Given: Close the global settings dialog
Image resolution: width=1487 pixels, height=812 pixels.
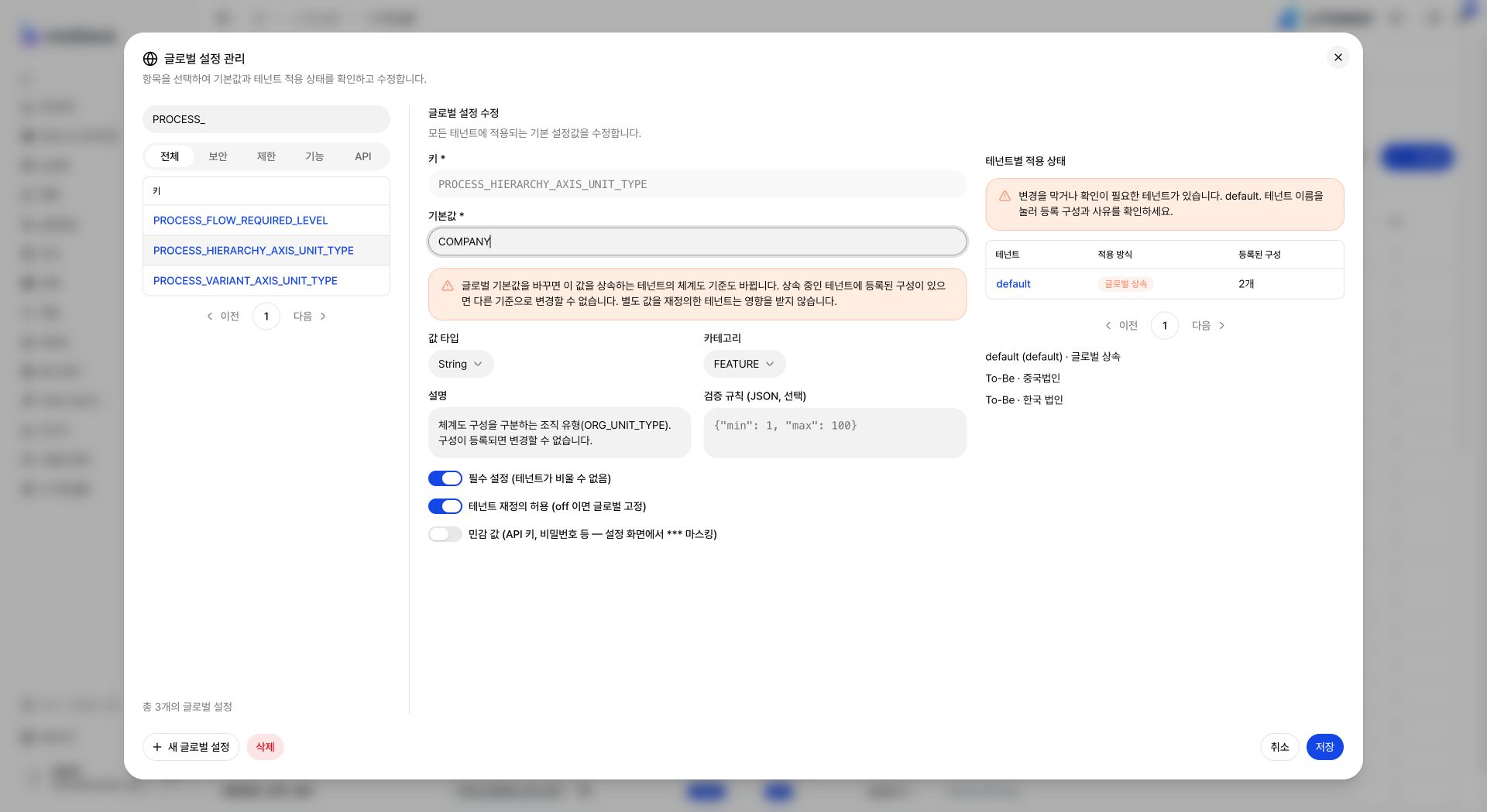Looking at the screenshot, I should click(x=1338, y=57).
